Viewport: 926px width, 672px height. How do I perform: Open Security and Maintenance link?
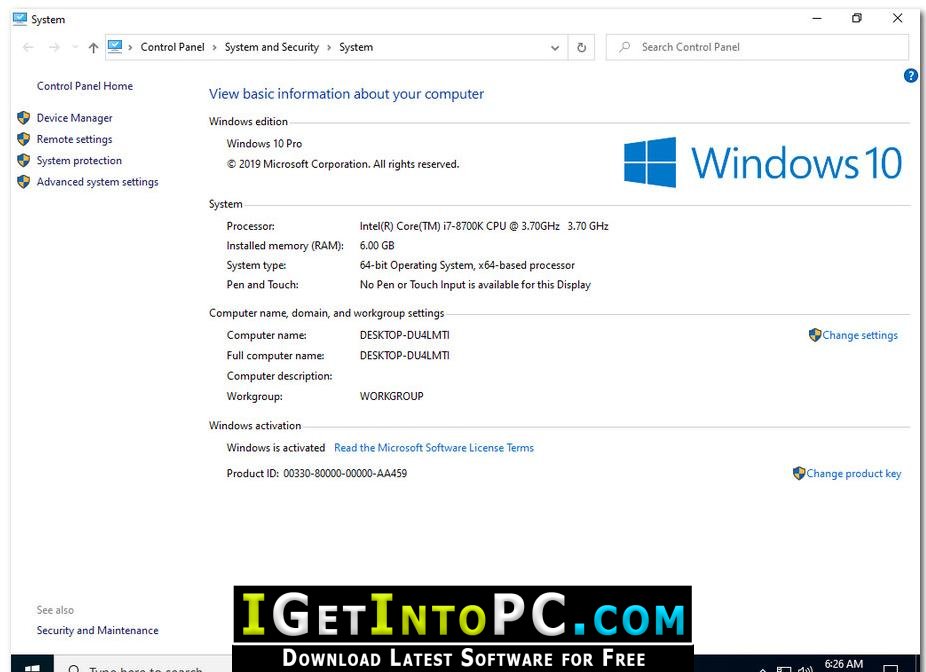pos(97,631)
